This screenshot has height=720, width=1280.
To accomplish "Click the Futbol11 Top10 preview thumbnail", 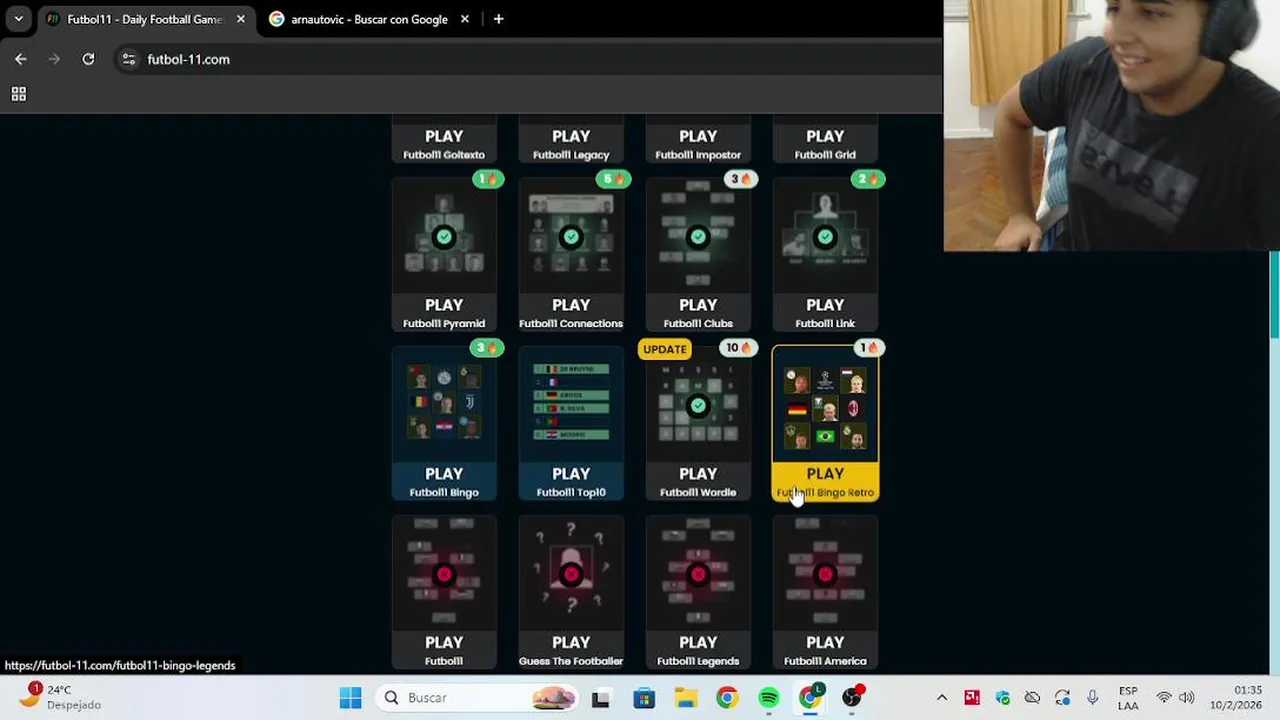I will (x=571, y=405).
